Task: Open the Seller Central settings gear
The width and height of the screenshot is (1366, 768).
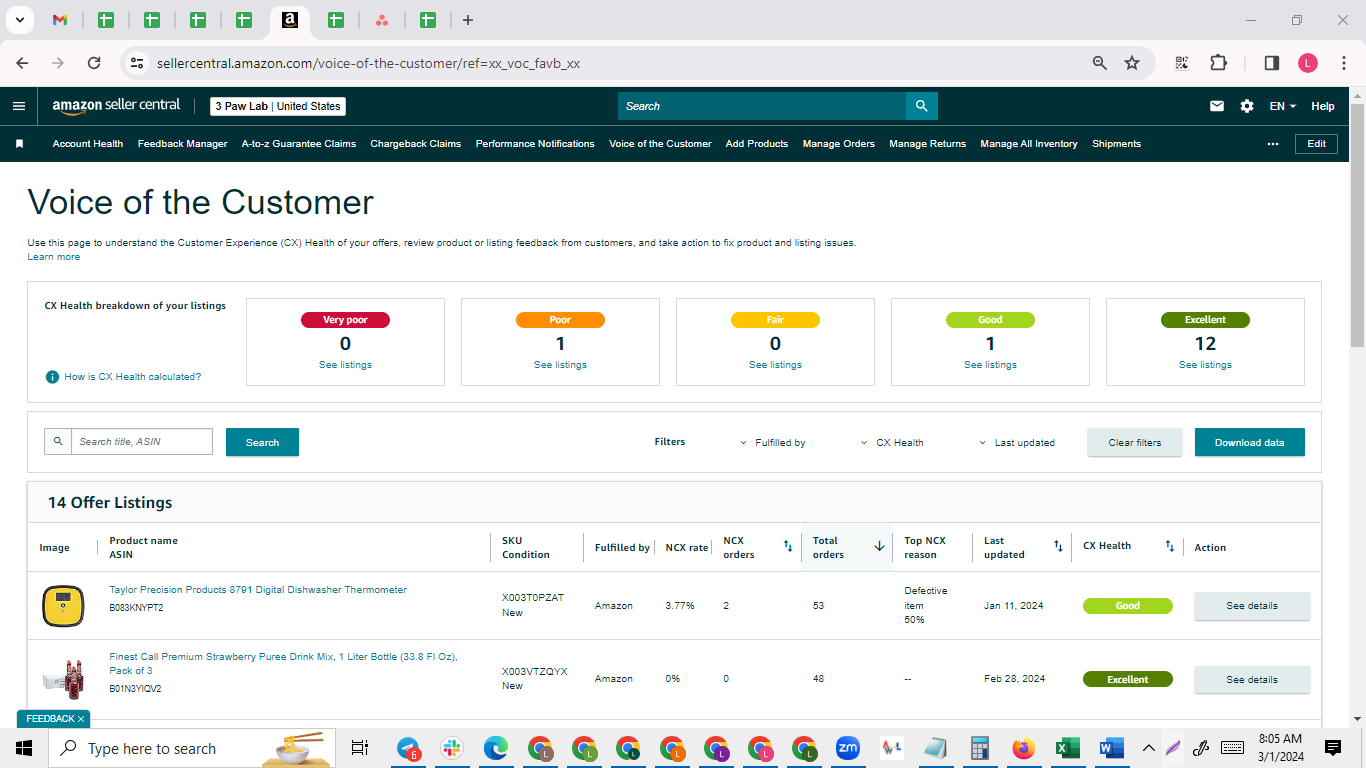Action: pos(1247,106)
